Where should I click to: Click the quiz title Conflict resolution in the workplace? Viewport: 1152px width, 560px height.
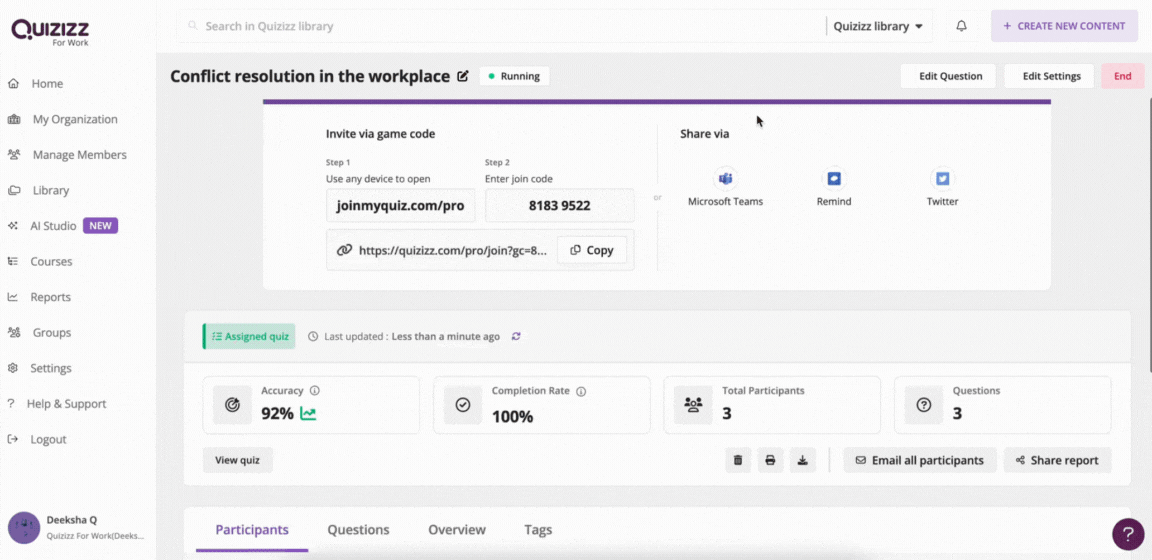click(x=310, y=76)
